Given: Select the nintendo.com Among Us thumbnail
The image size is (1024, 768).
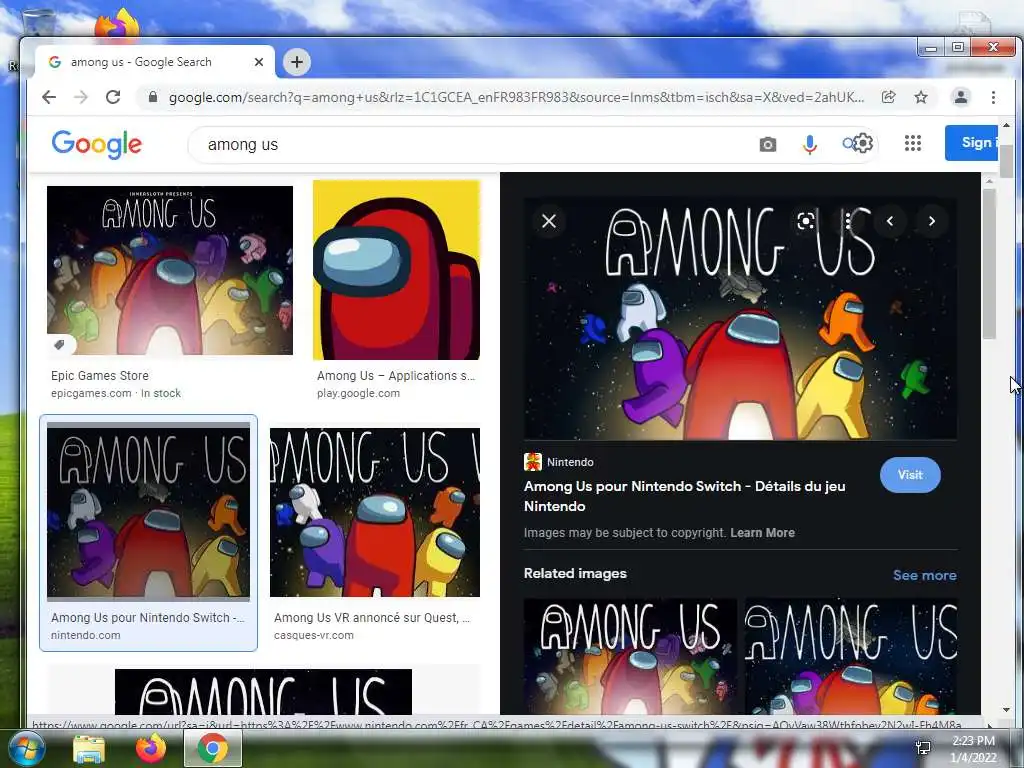Looking at the screenshot, I should pos(148,512).
